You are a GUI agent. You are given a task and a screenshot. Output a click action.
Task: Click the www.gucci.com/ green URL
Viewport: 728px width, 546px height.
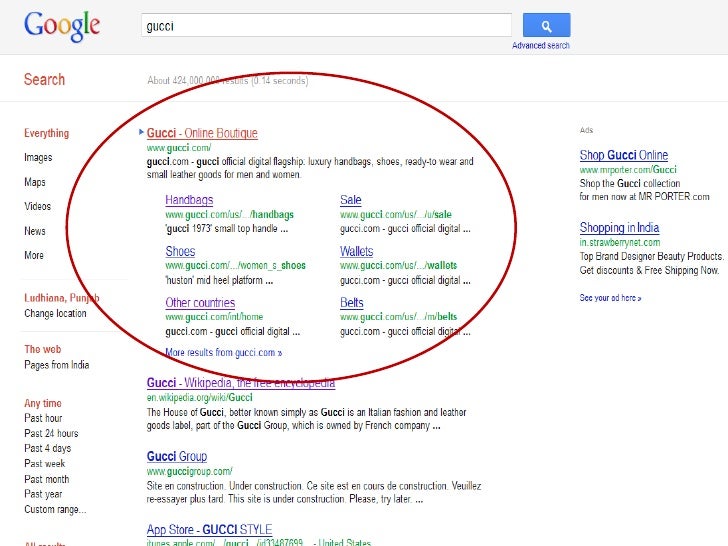click(179, 148)
